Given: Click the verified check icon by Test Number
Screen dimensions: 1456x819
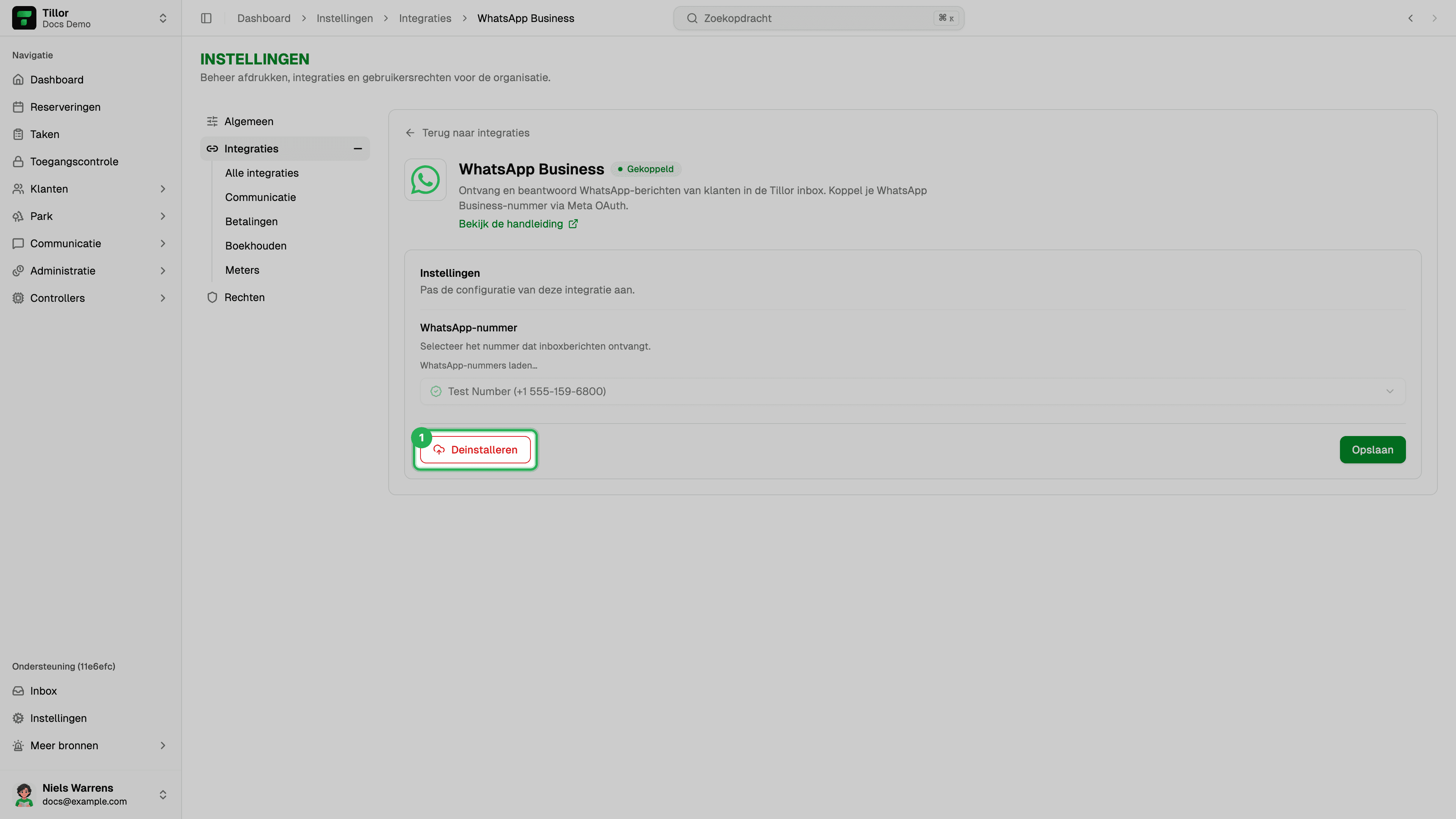Looking at the screenshot, I should click(436, 391).
